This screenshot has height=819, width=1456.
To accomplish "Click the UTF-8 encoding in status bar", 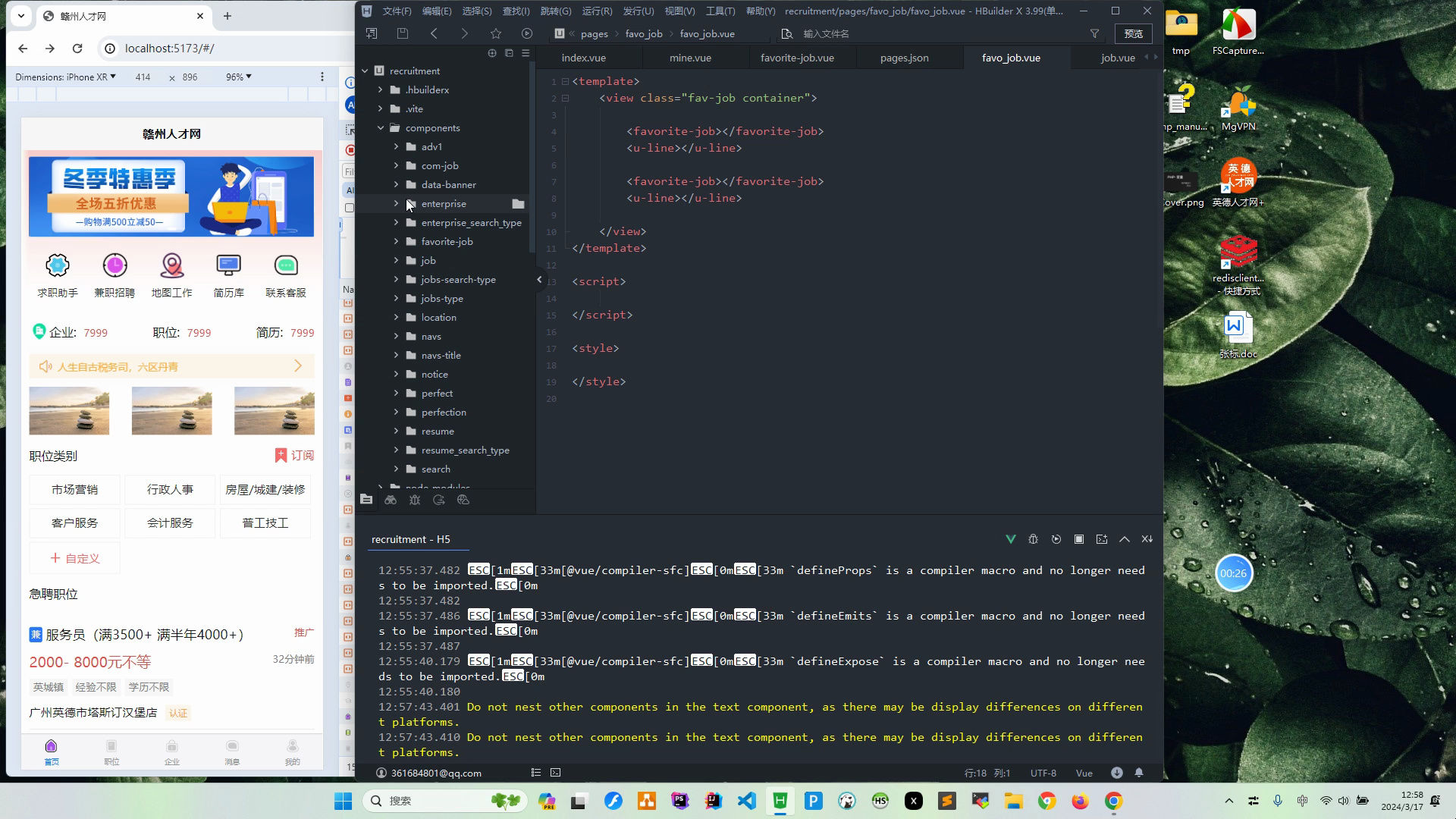I will click(x=1043, y=773).
